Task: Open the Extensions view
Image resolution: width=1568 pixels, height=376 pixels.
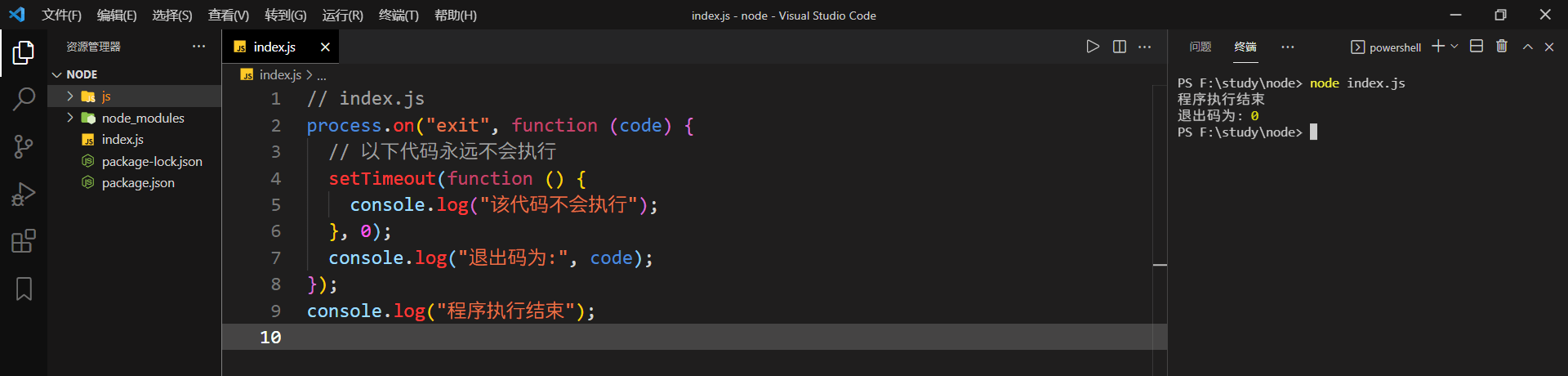Action: coord(24,242)
